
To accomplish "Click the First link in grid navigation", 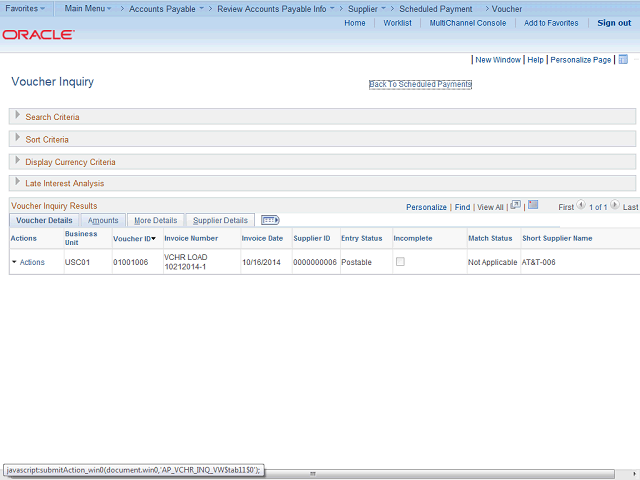I will [x=566, y=207].
